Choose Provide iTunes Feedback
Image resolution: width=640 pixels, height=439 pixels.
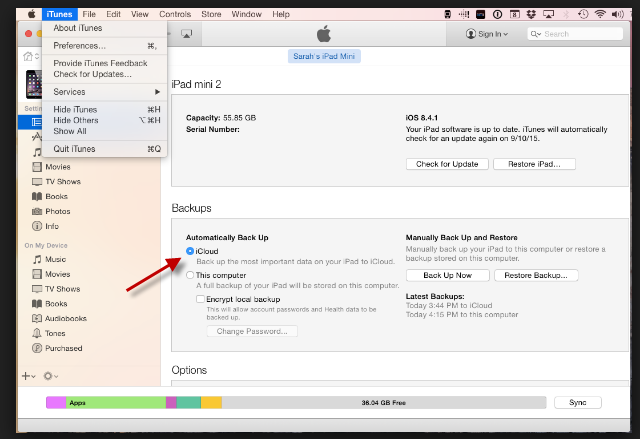pyautogui.click(x=105, y=63)
